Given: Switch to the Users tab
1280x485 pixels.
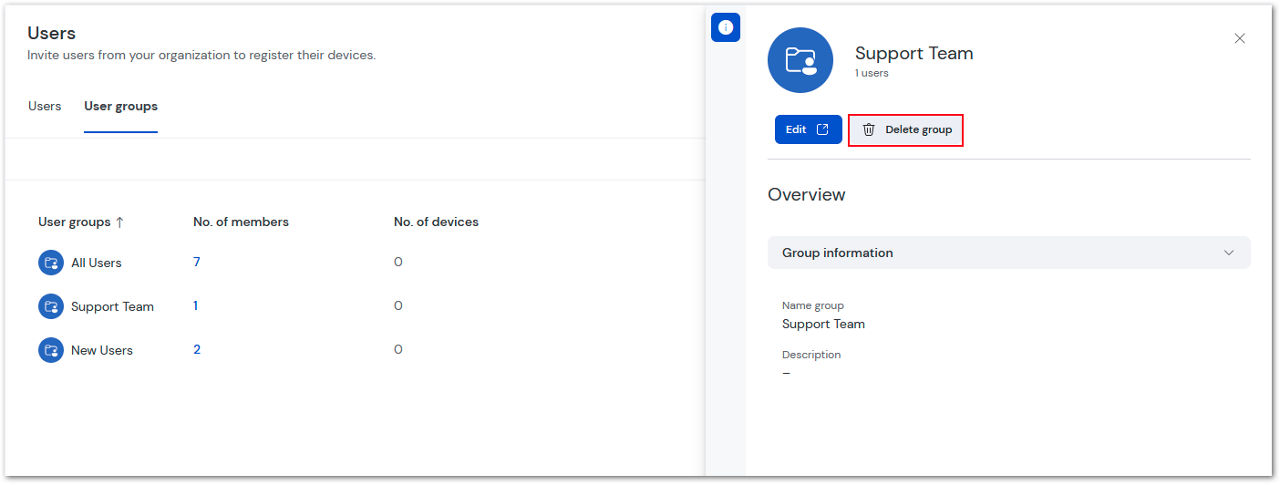Looking at the screenshot, I should 45,106.
